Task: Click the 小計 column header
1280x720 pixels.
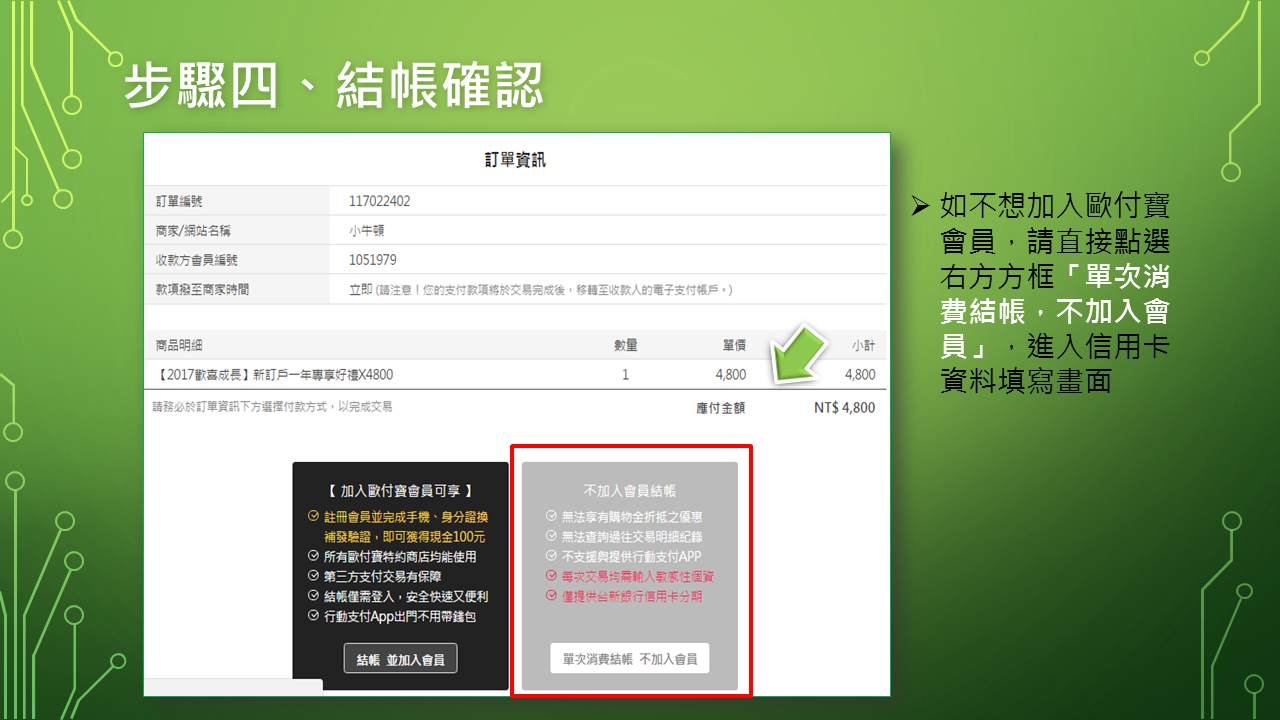Action: (x=863, y=345)
